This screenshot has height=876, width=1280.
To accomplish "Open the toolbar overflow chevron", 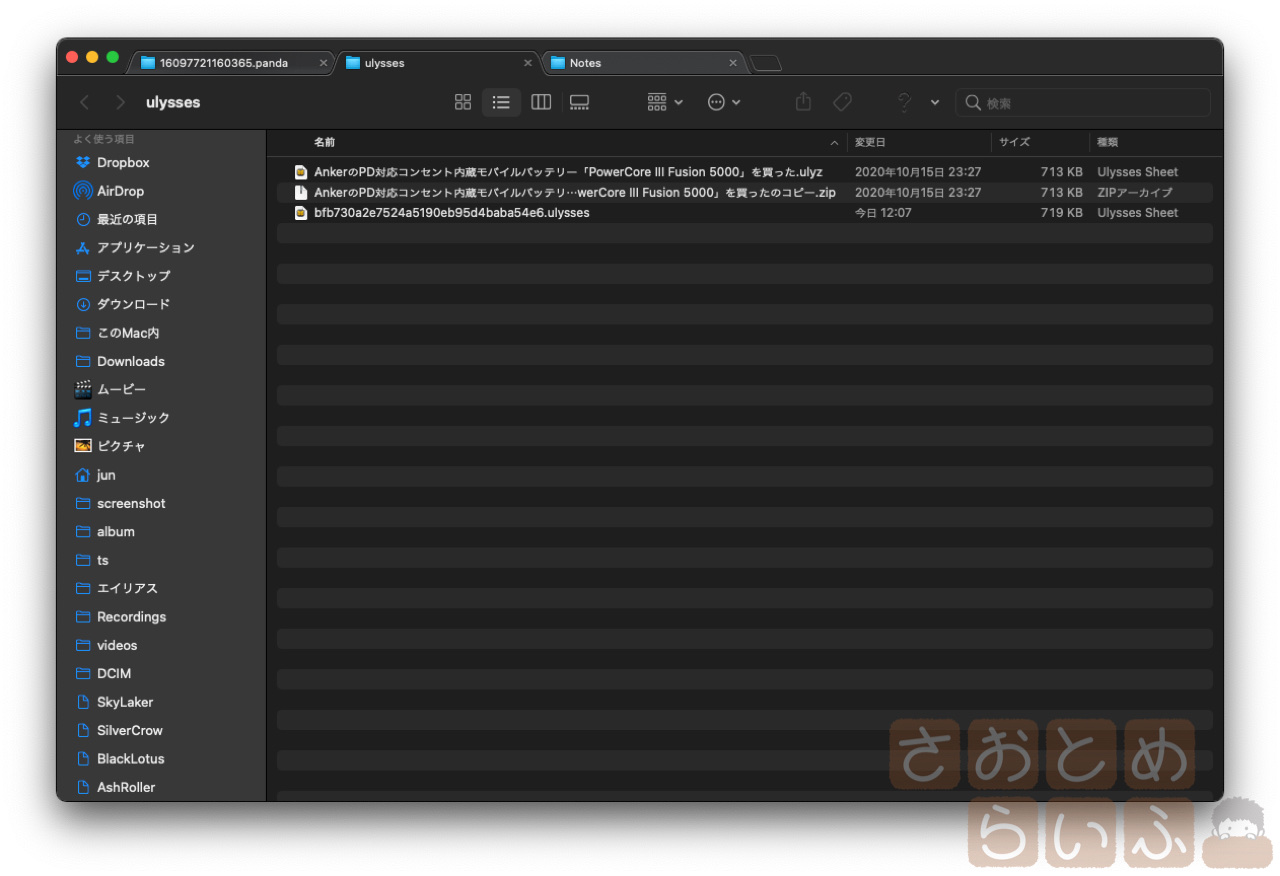I will pos(935,102).
